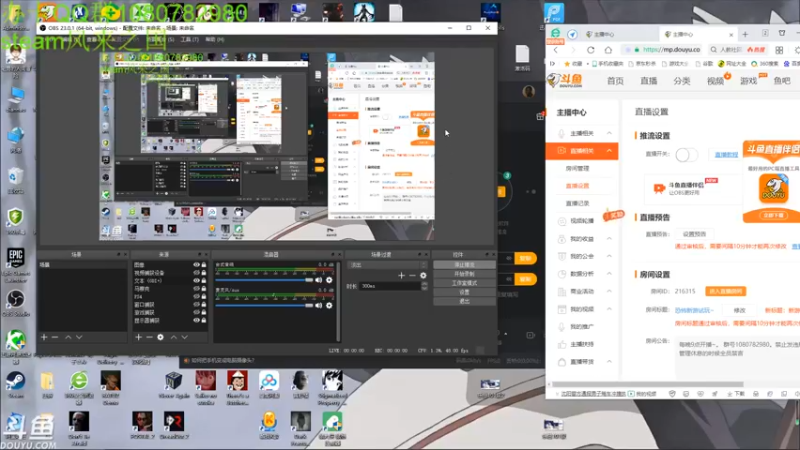800x450 pixels.
Task: Add a scene transition with plus icon
Action: click(402, 276)
